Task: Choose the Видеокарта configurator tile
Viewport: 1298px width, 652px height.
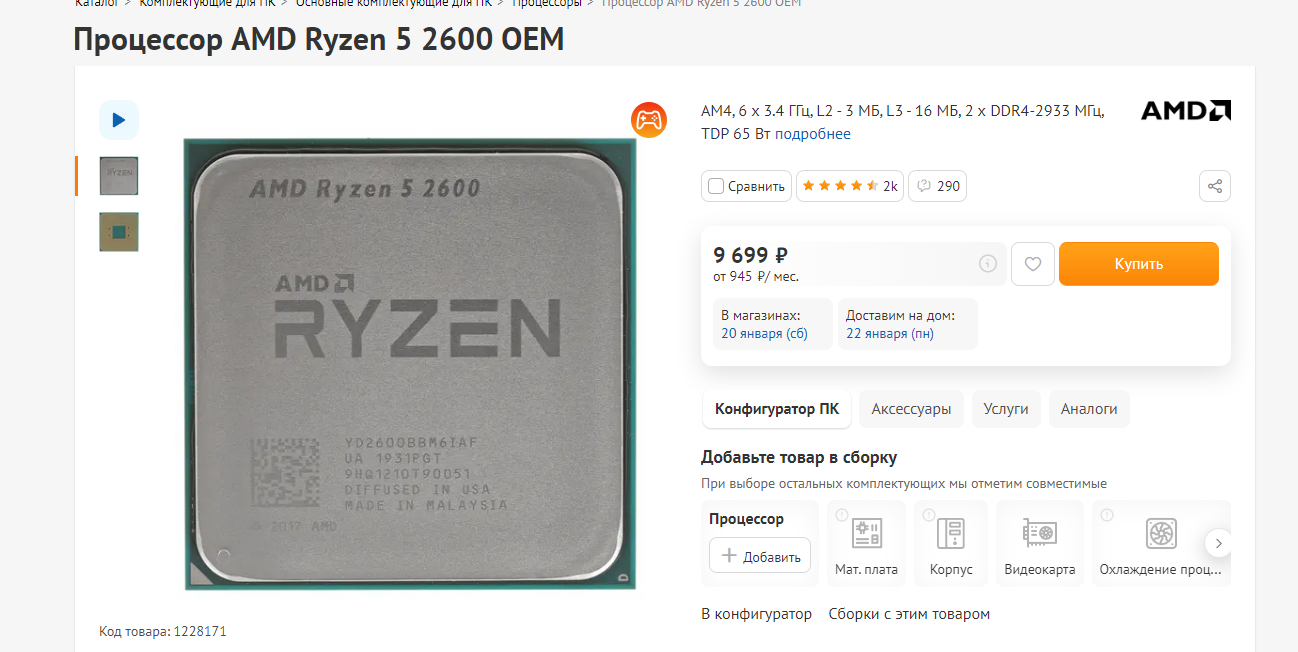Action: click(1040, 543)
